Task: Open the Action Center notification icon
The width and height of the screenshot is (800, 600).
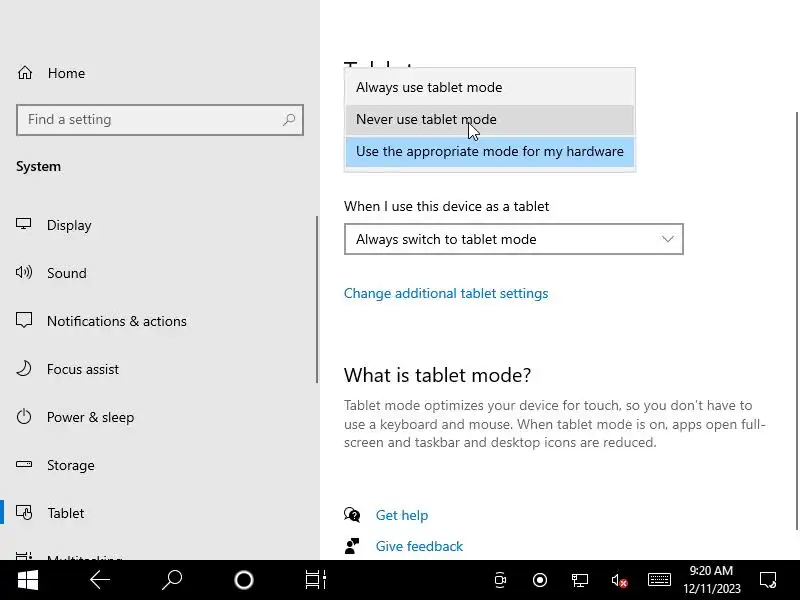Action: point(768,580)
